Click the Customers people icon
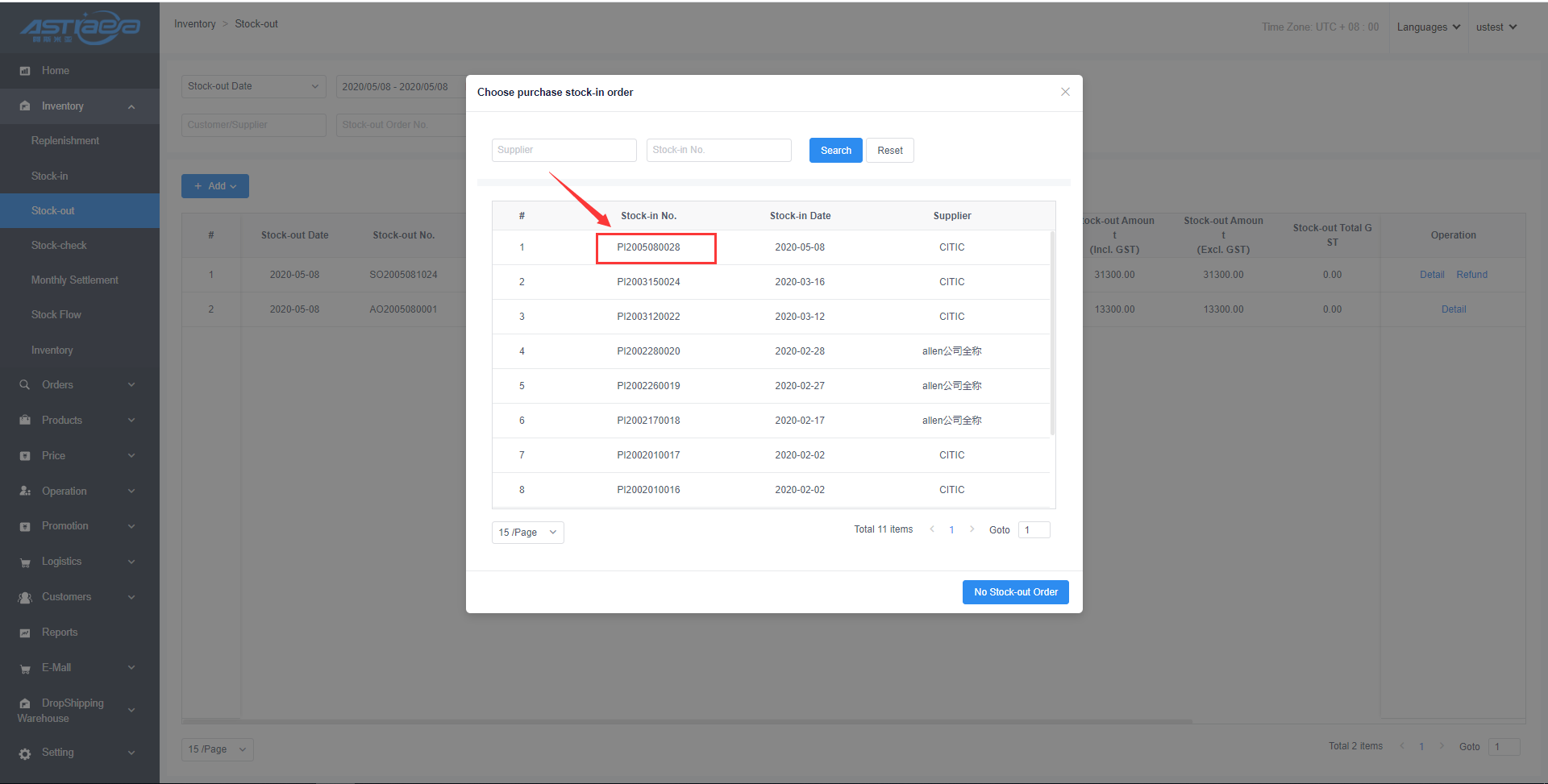Image resolution: width=1548 pixels, height=784 pixels. [25, 598]
